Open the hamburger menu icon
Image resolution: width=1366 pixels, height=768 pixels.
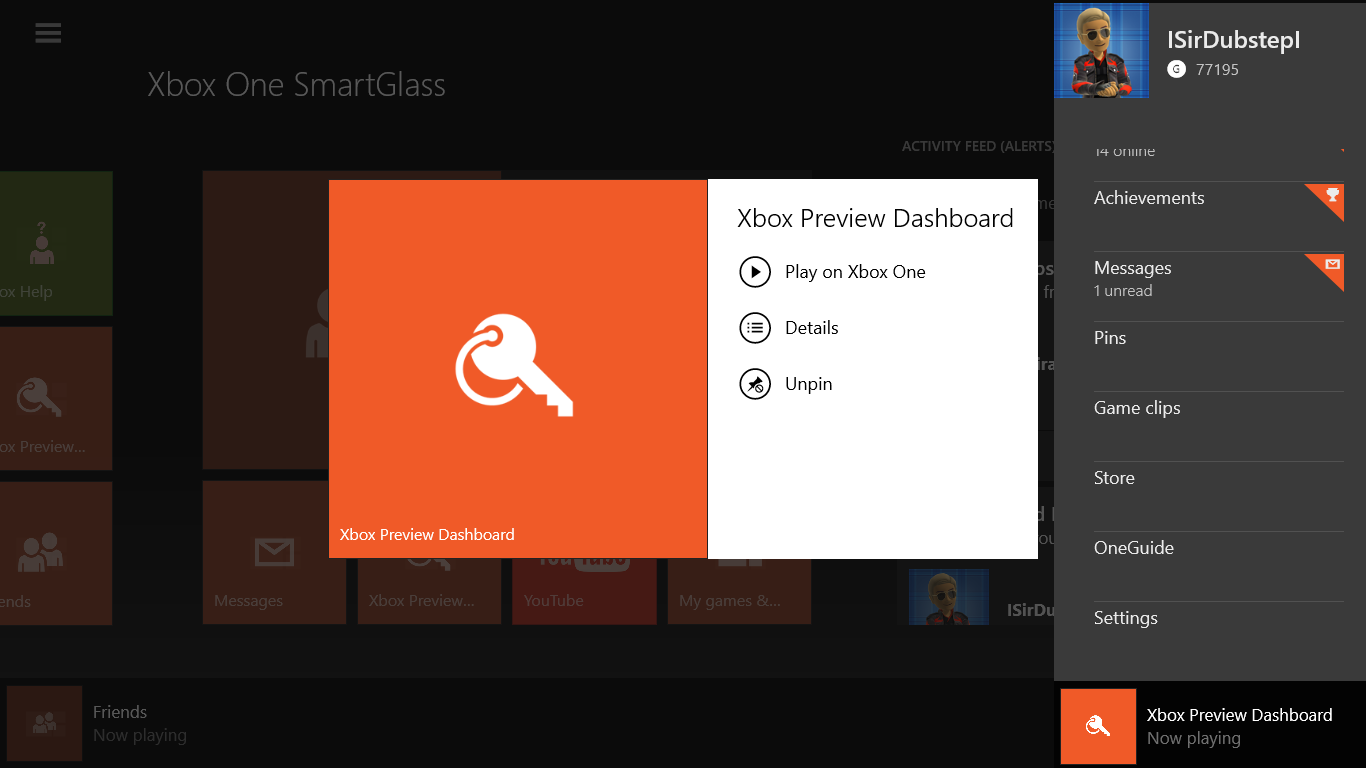click(x=48, y=33)
